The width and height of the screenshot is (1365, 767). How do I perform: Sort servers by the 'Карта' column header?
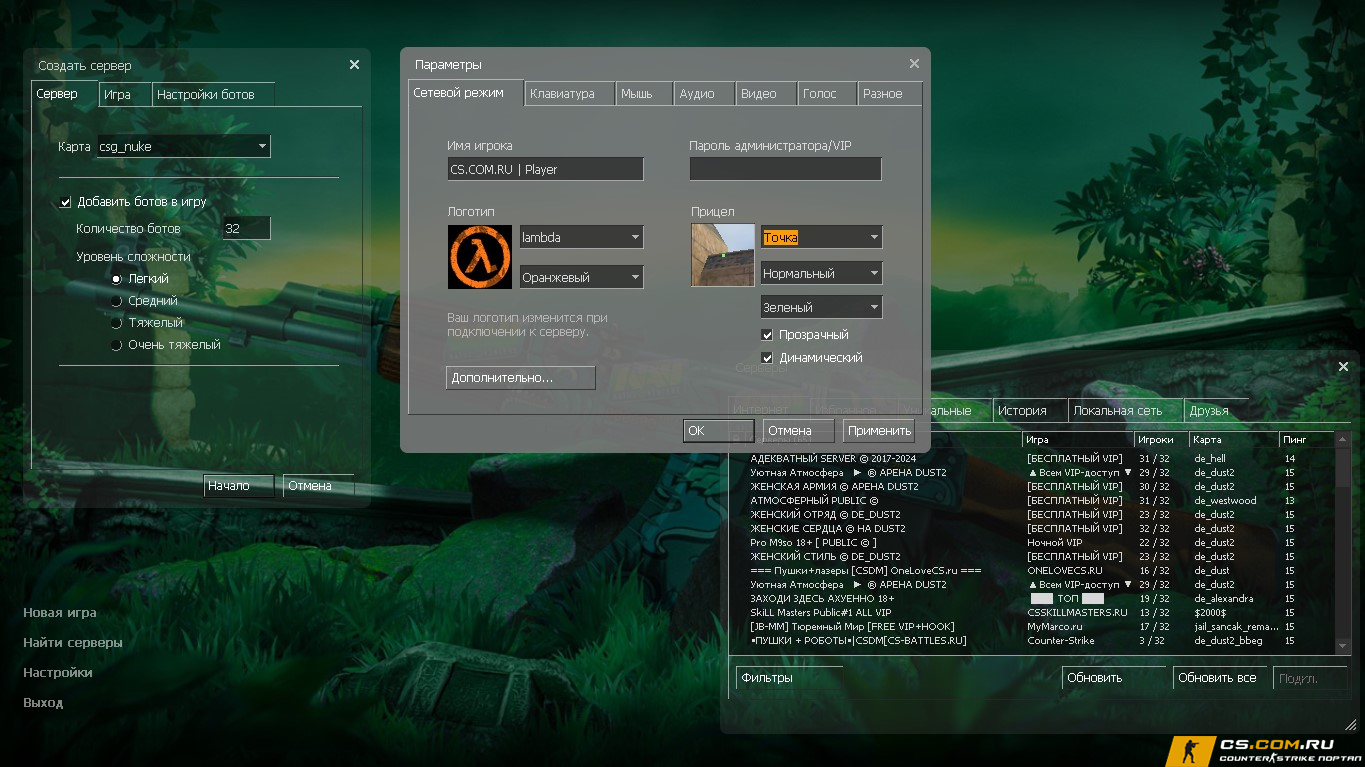1234,439
